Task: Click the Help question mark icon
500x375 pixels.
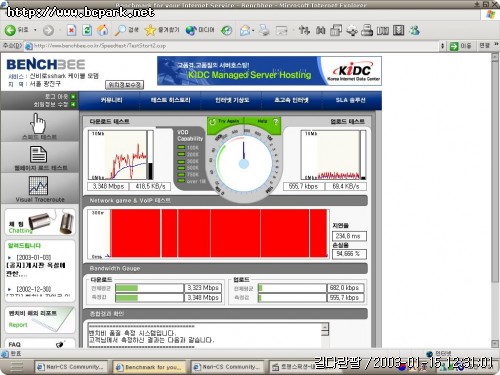Action: tap(275, 122)
